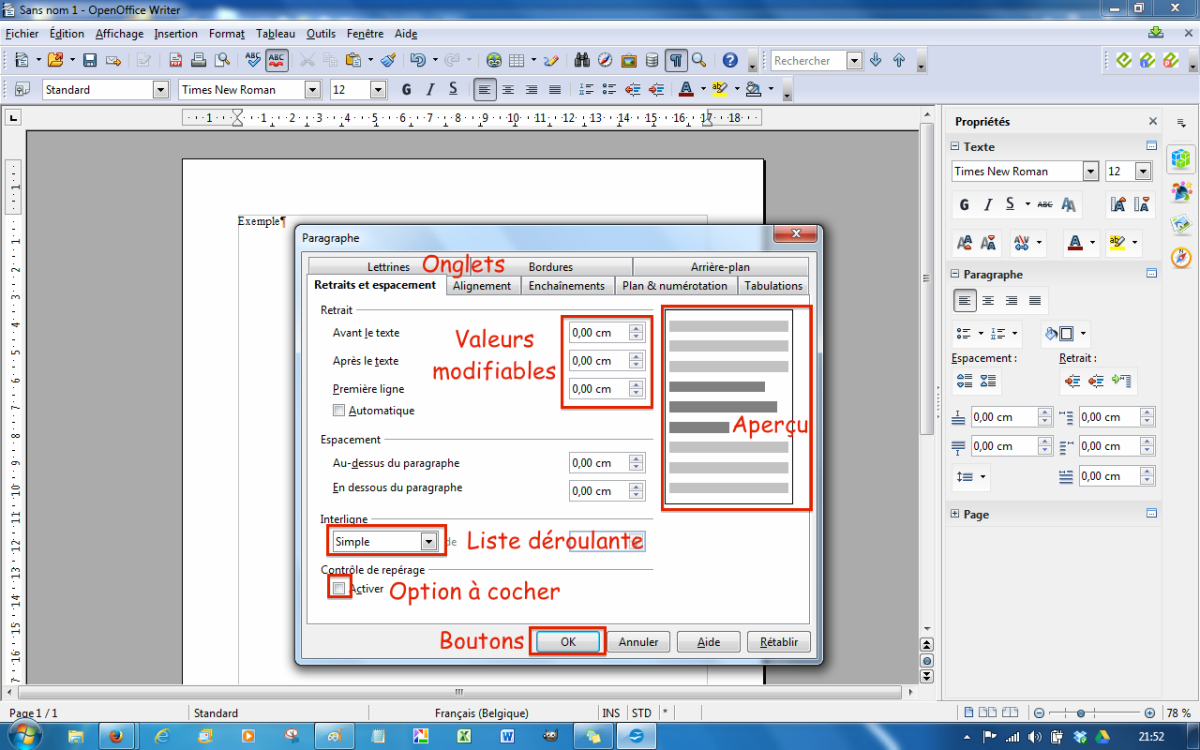
Task: Click Enchaînements tab in Paragraphe dialog
Action: tap(567, 286)
